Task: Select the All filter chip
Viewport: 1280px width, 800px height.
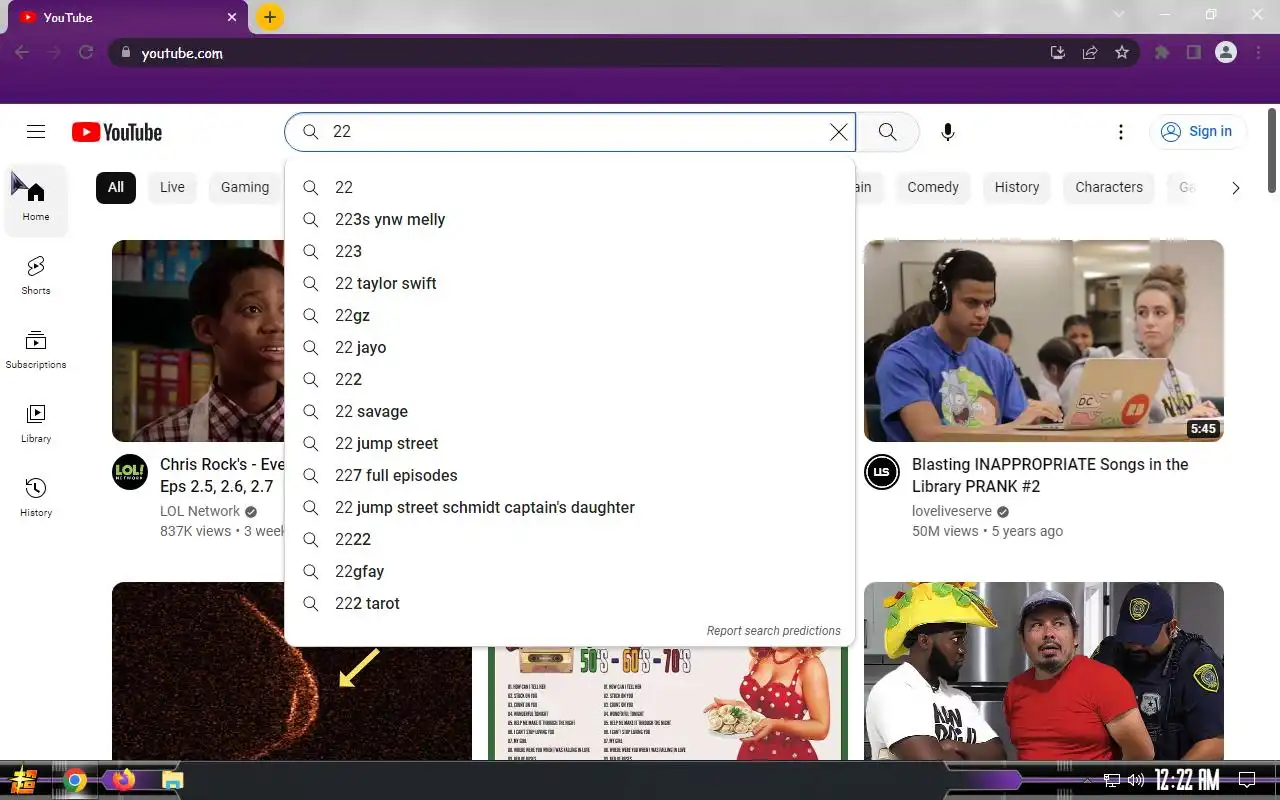Action: 116,187
